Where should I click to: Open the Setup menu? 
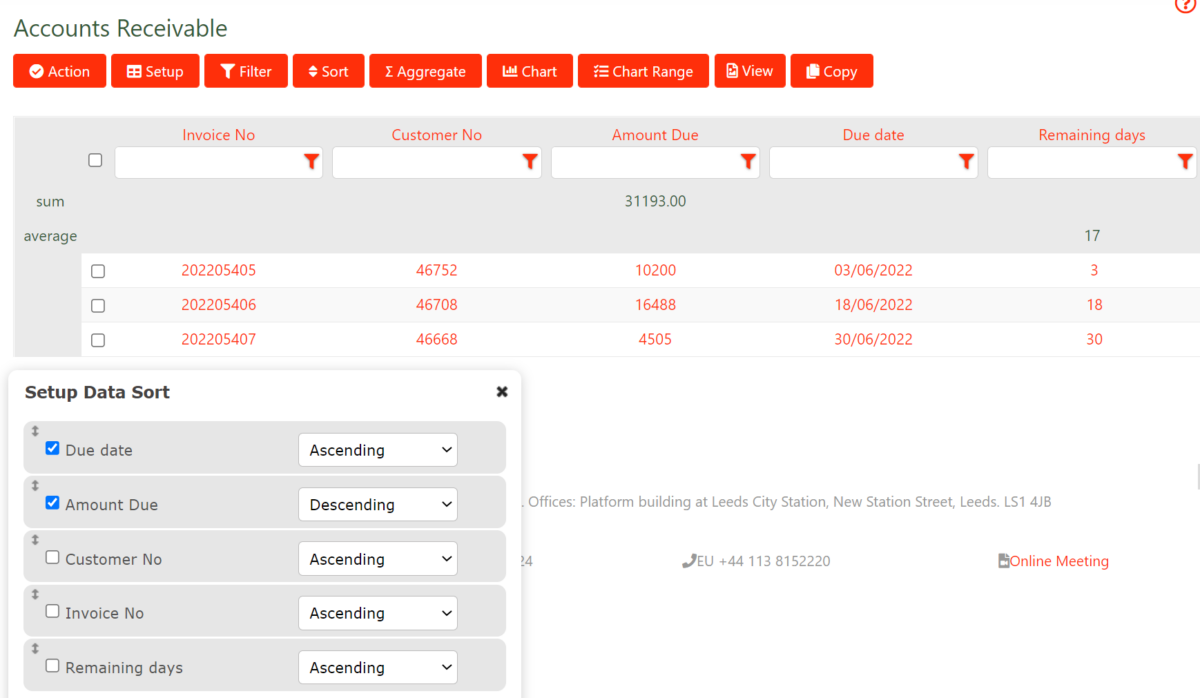tap(155, 70)
